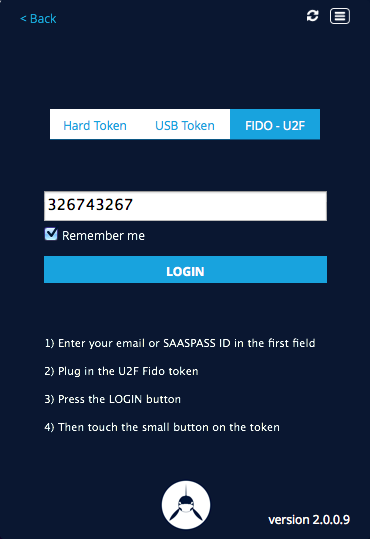Click the instruction about entering email or SAASPASS ID
370x539 pixels.
[180, 343]
